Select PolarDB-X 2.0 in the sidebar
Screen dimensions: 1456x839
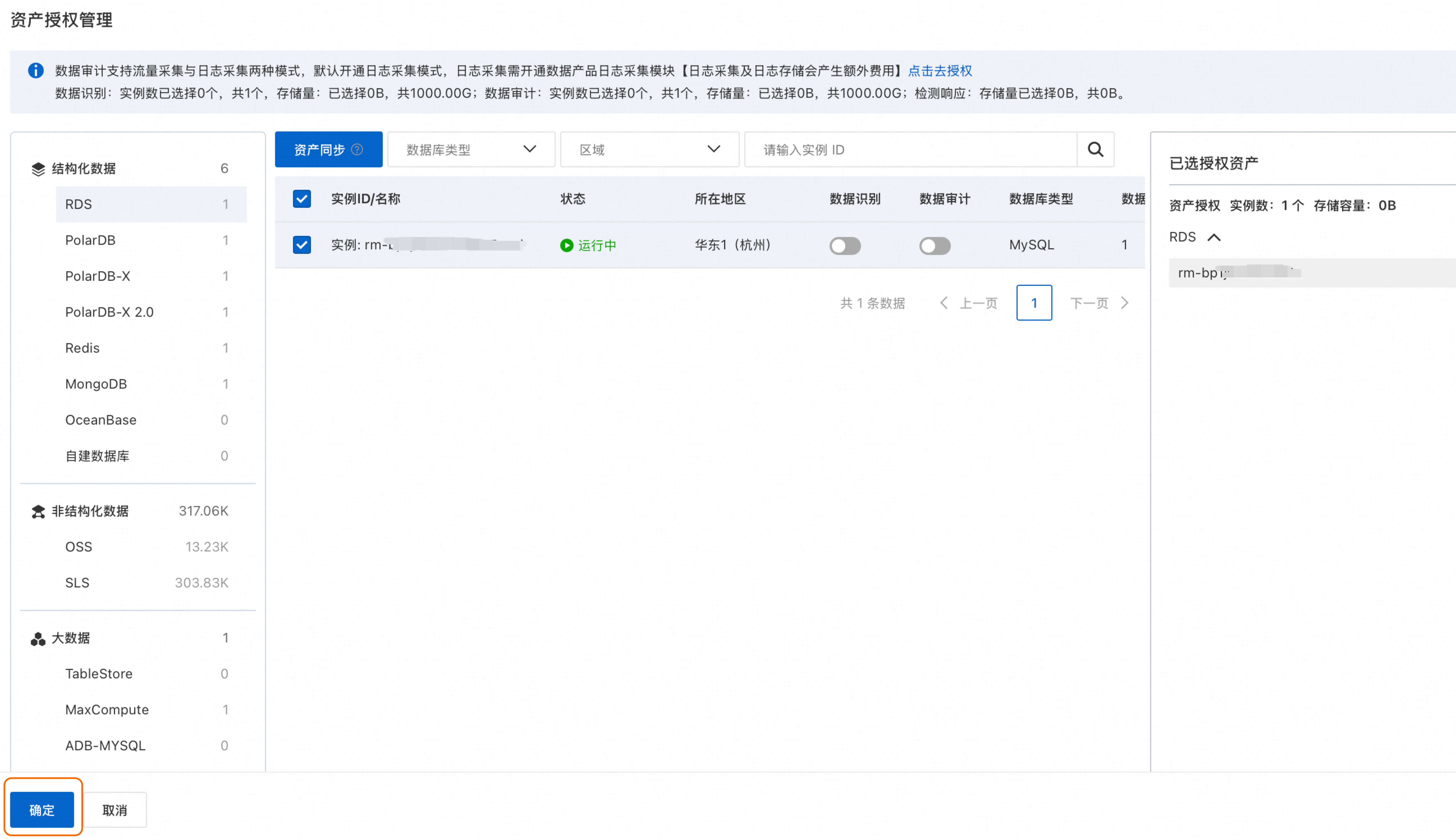[109, 312]
